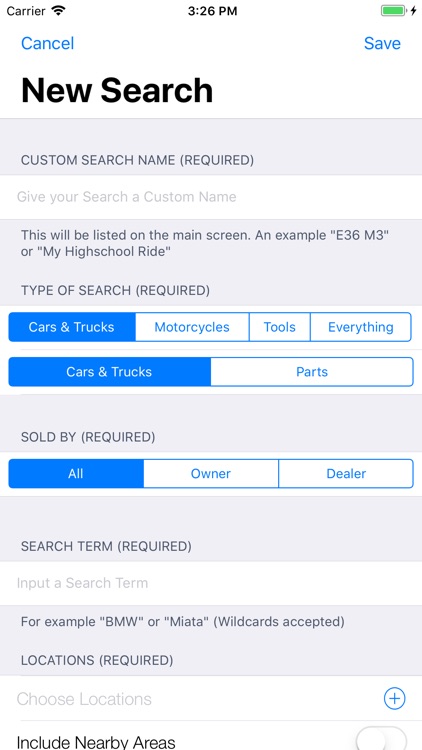This screenshot has width=422, height=750.
Task: Focus the Input a Search Term field
Action: point(211,583)
